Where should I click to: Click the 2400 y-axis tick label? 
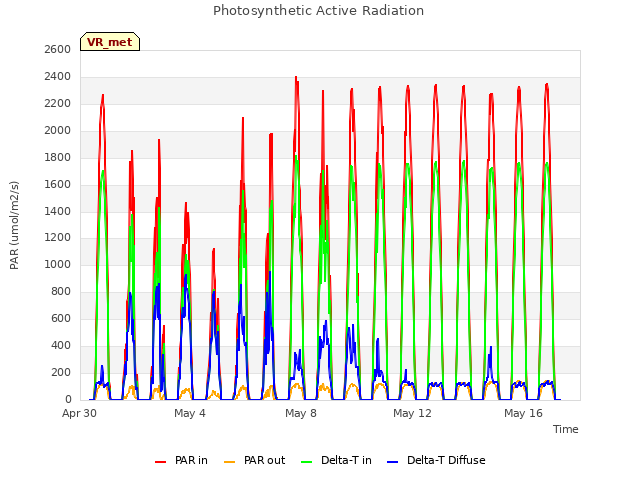point(58,76)
